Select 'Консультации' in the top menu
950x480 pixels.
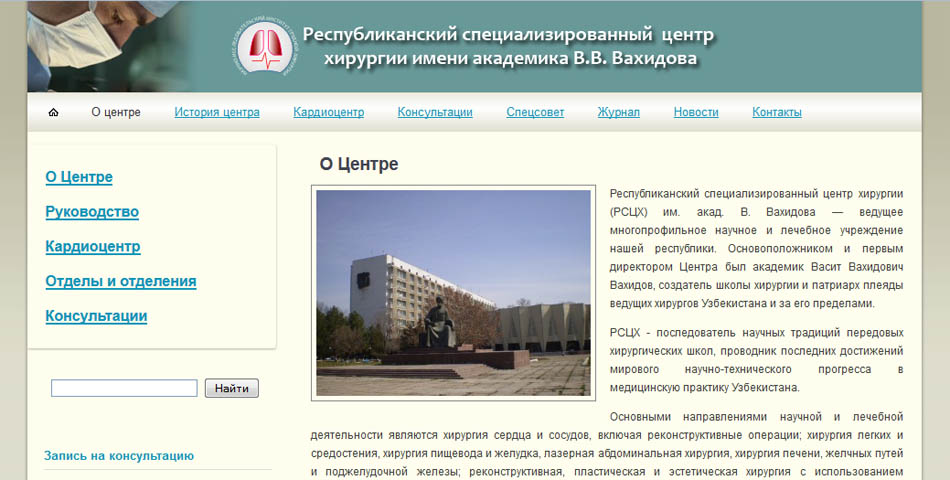[x=435, y=112]
